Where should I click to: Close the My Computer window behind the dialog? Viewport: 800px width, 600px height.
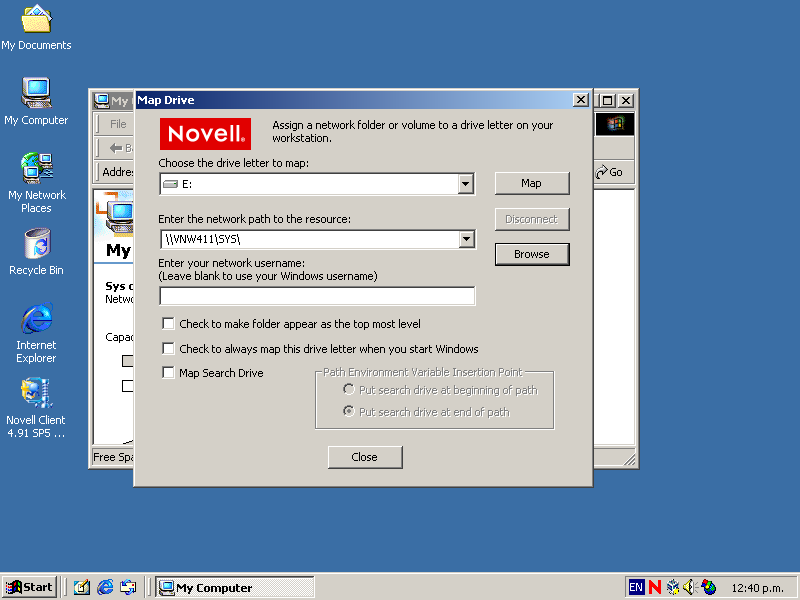[x=626, y=101]
